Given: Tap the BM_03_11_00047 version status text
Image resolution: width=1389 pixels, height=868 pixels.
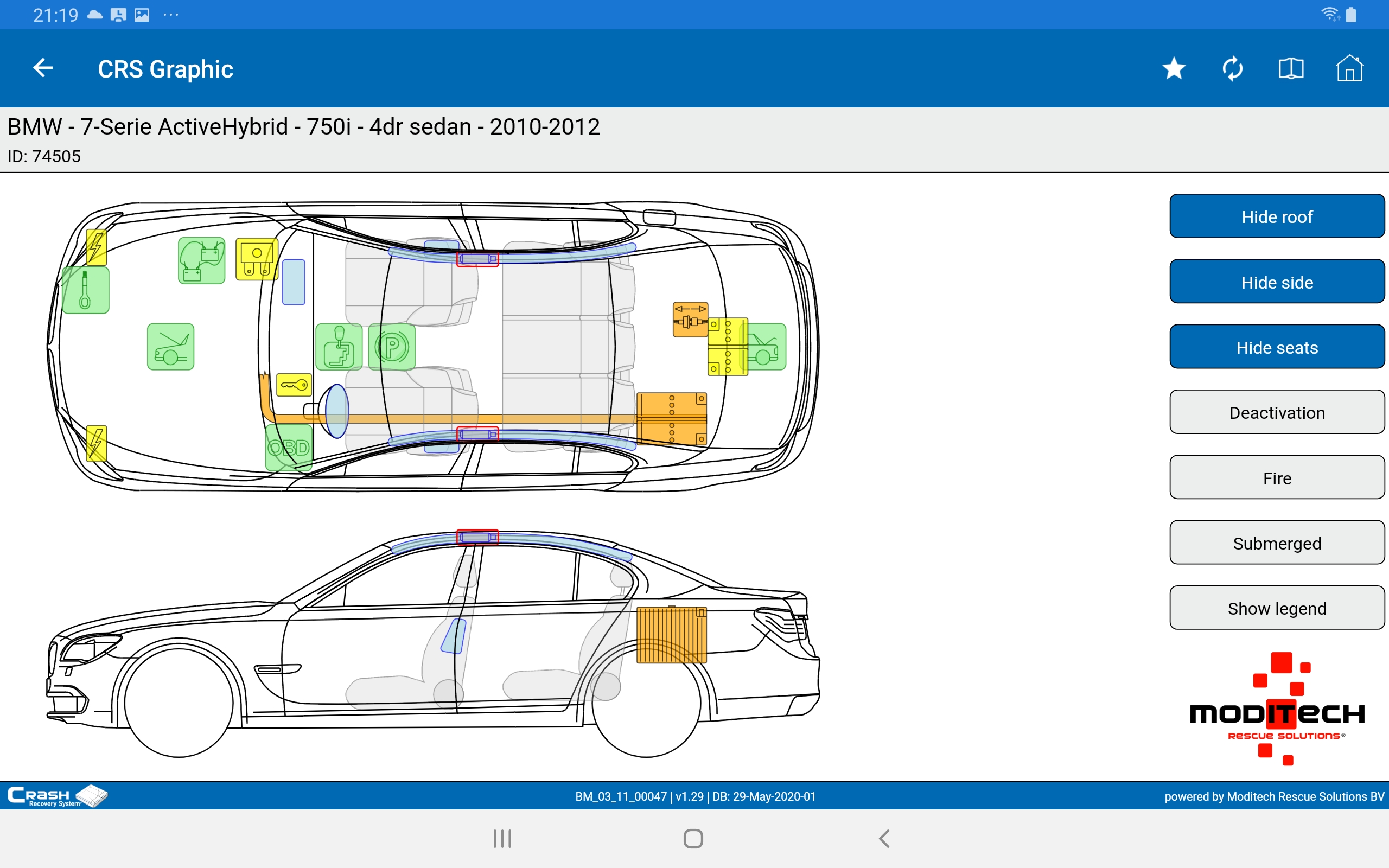Looking at the screenshot, I should coord(695,796).
